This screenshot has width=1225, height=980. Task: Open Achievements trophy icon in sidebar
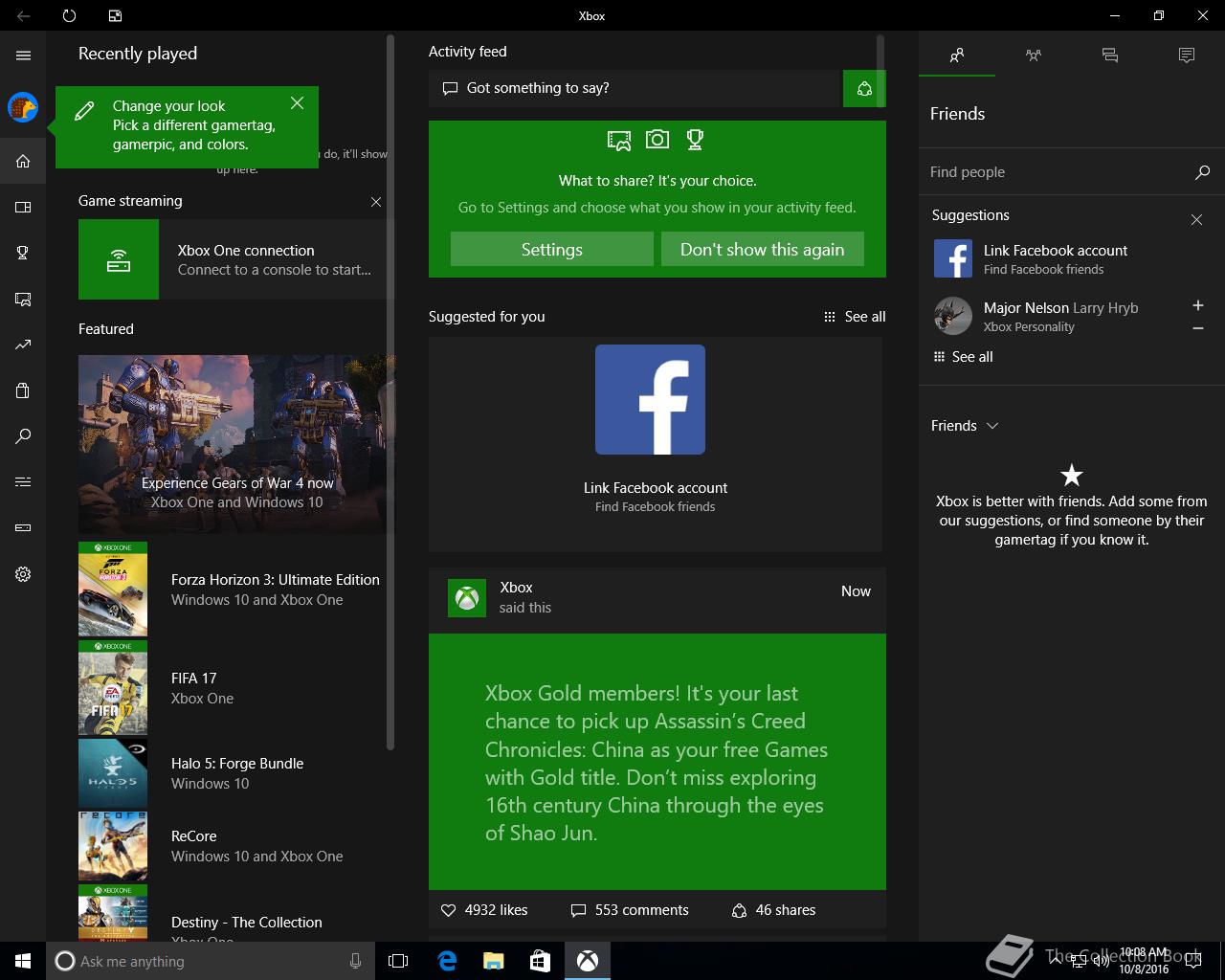coord(23,253)
